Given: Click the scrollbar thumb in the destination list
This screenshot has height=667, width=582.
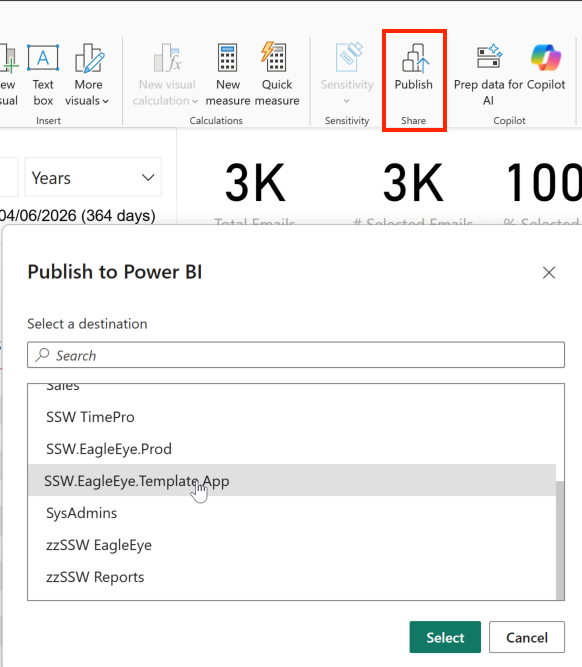Looking at the screenshot, I should pyautogui.click(x=560, y=540).
